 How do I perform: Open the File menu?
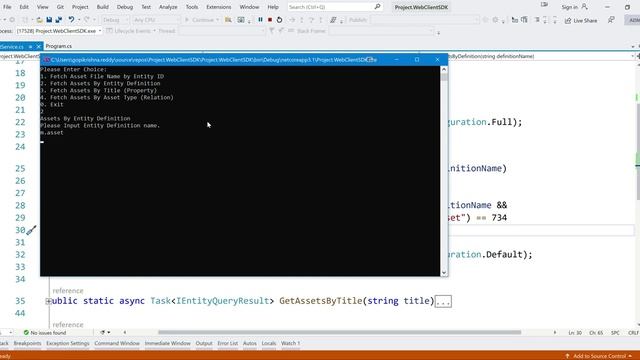[7, 7]
